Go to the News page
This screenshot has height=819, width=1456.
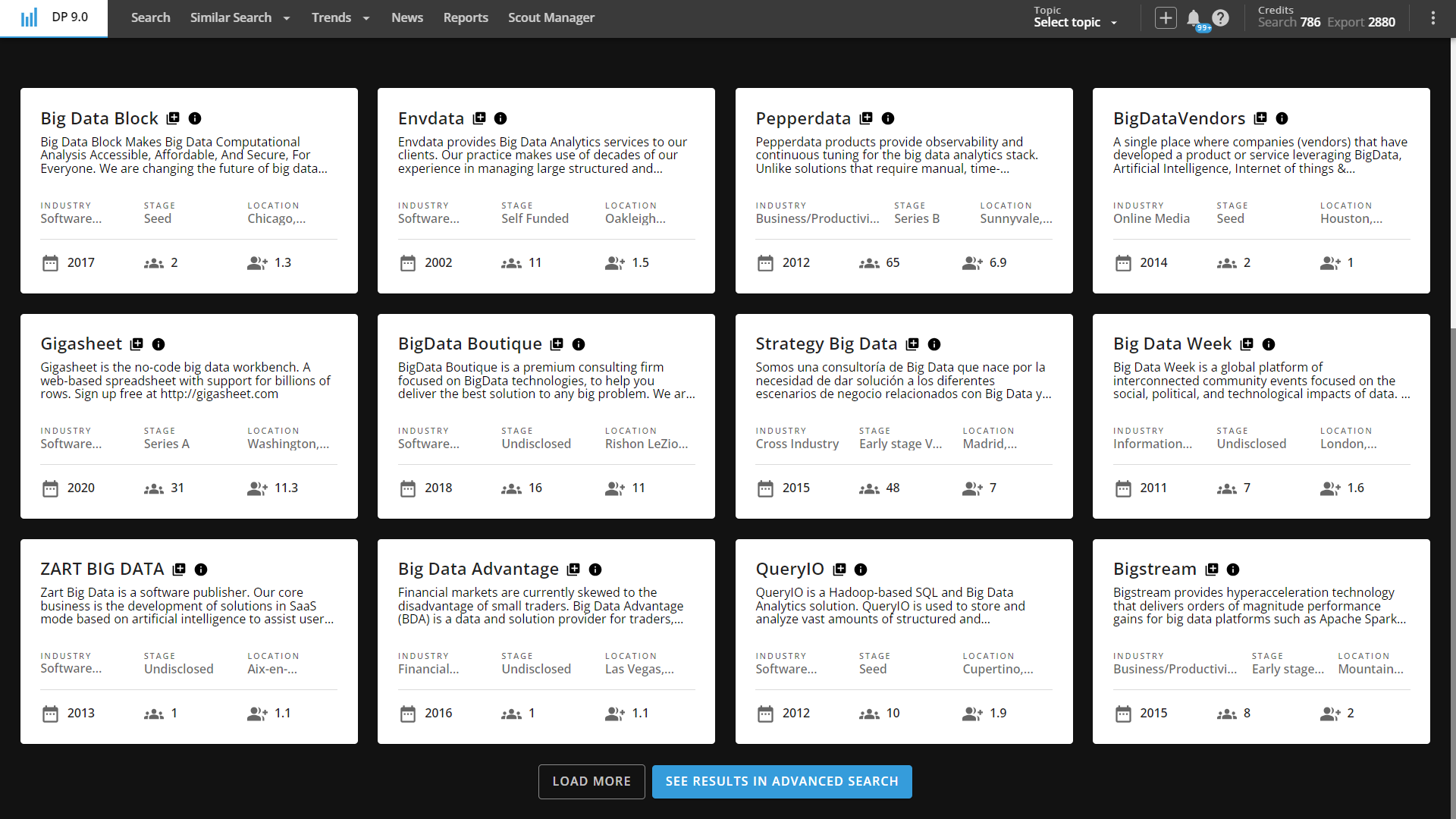pos(407,17)
